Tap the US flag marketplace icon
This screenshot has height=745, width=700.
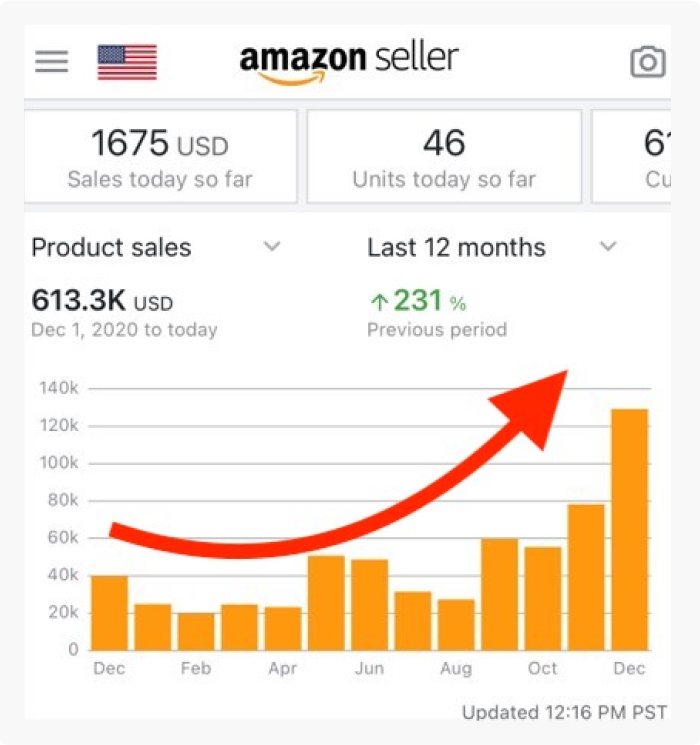point(127,62)
